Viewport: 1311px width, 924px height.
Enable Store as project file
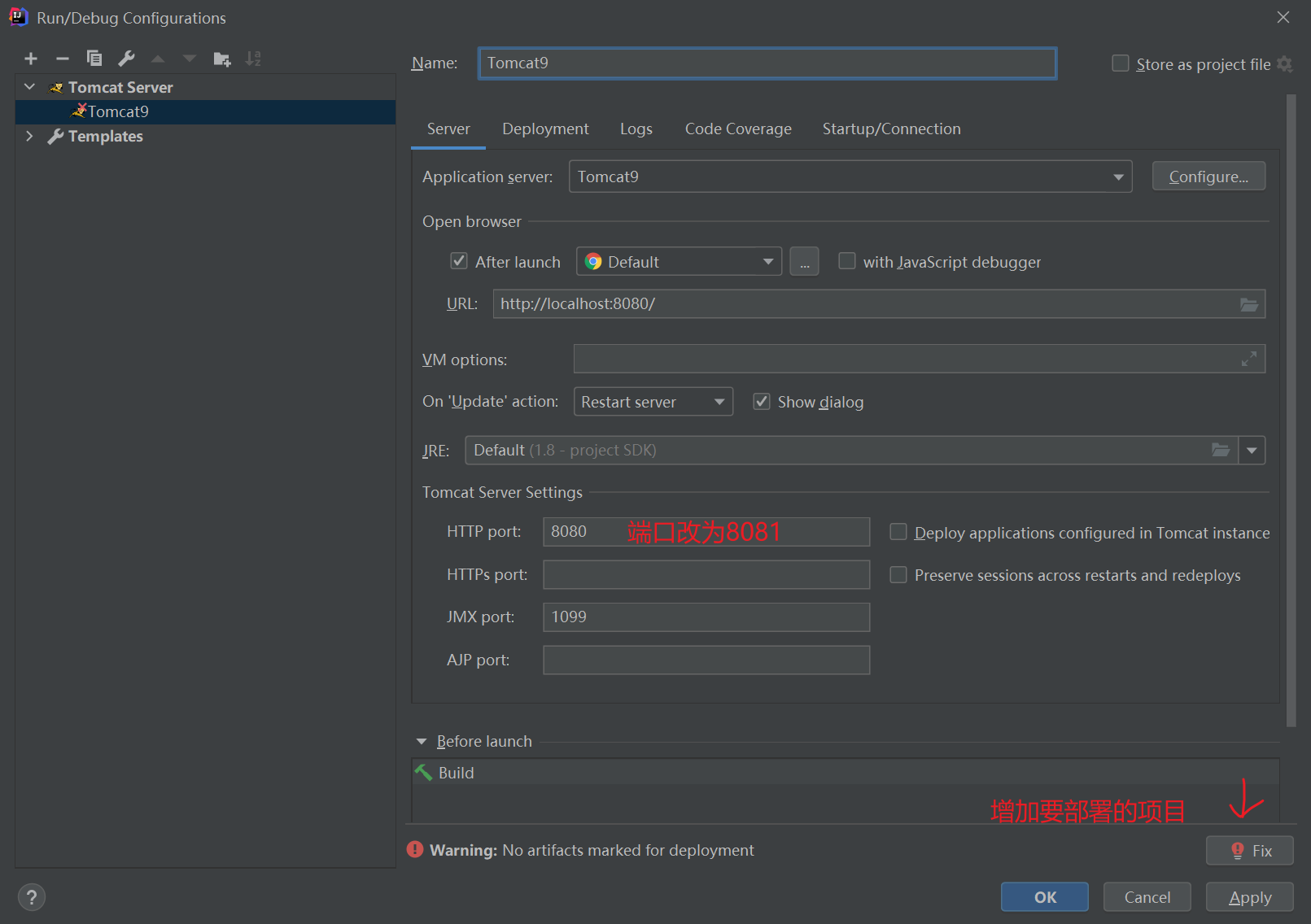[1121, 63]
